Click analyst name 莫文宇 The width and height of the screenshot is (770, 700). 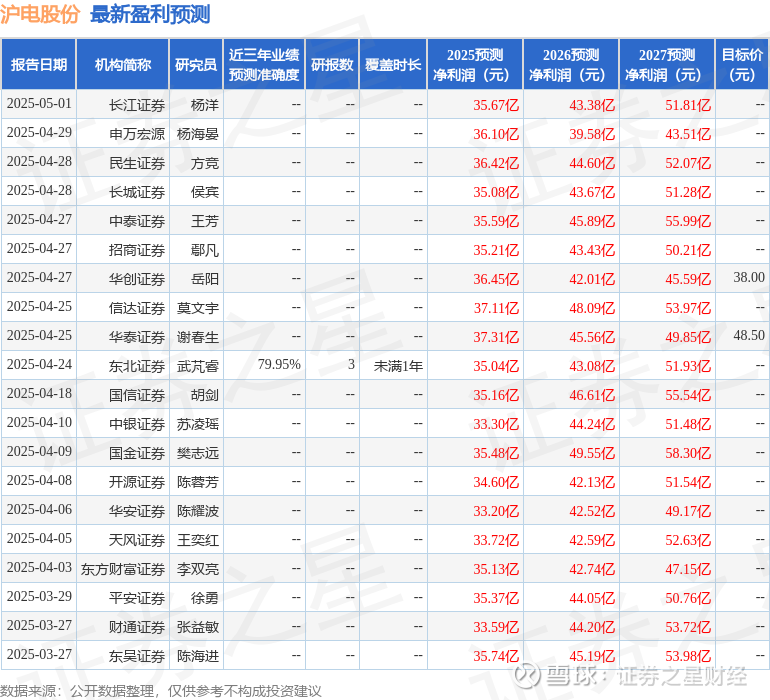(x=198, y=308)
